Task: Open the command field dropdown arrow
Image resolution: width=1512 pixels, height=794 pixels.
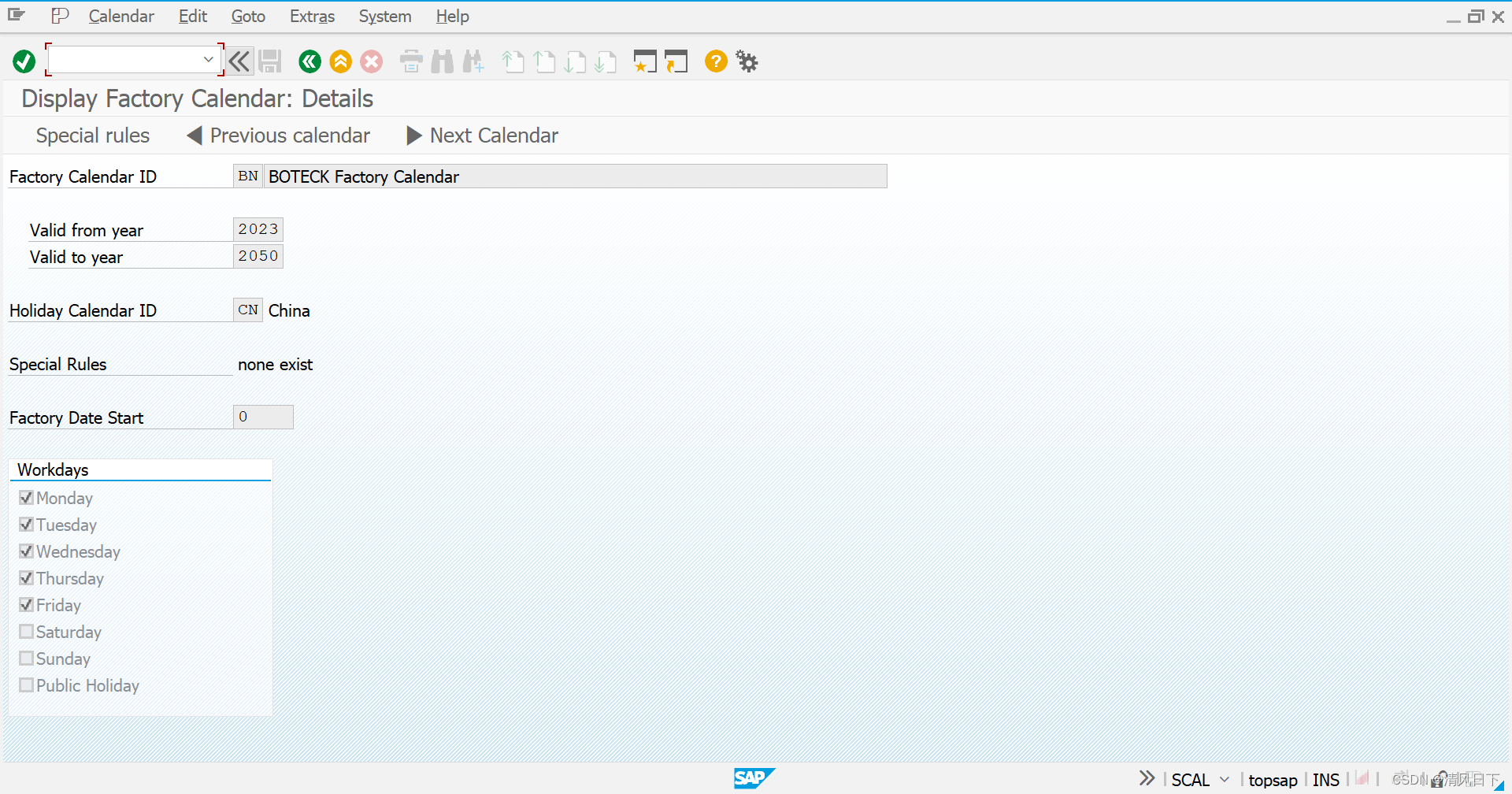Action: (208, 60)
